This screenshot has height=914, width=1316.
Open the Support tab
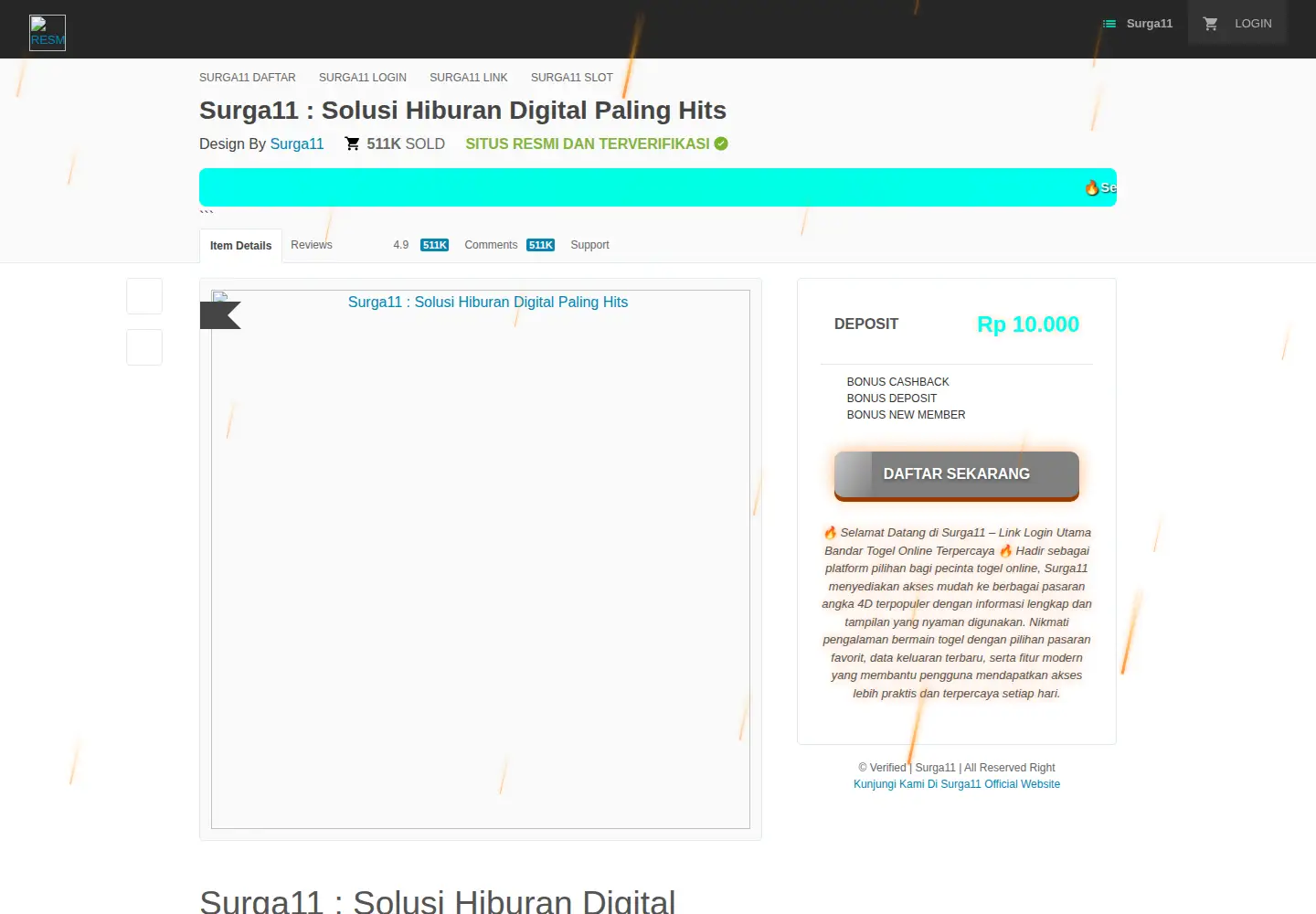tap(589, 245)
